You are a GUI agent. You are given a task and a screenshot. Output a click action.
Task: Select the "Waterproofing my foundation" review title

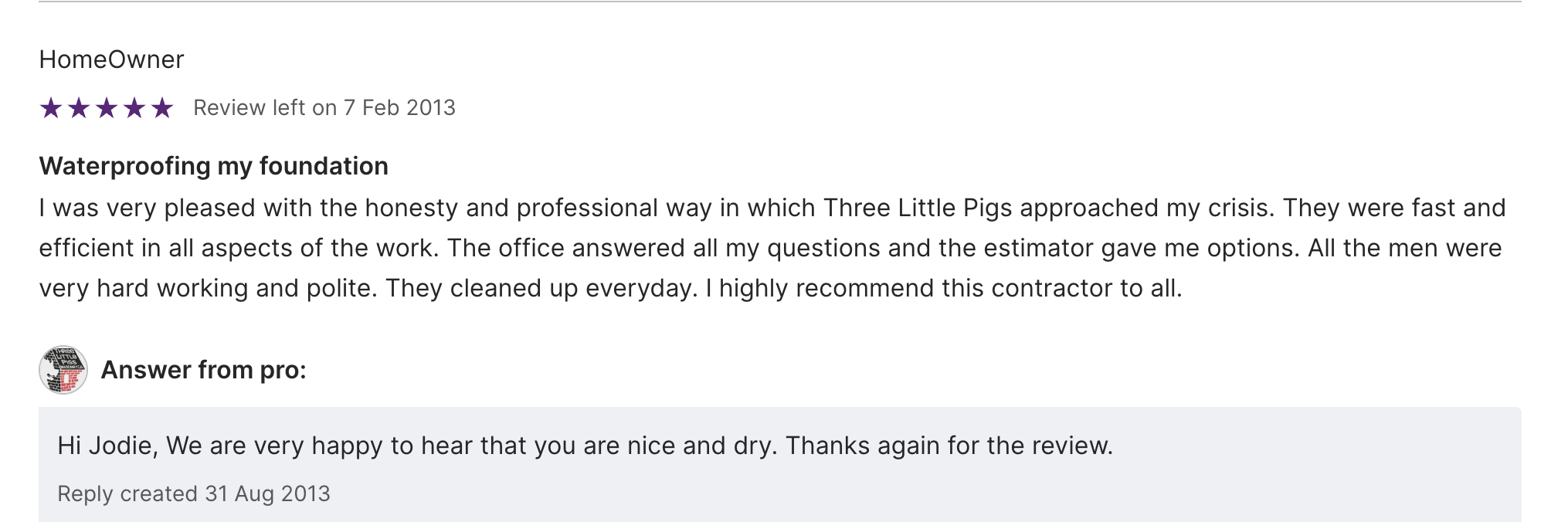click(213, 166)
